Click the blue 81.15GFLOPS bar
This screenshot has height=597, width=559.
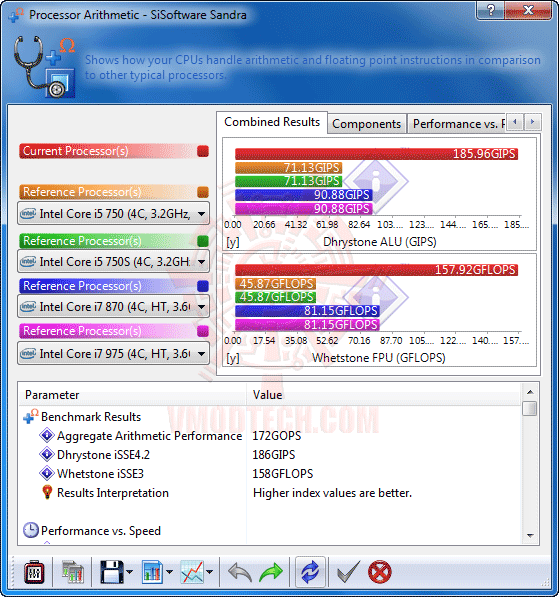click(307, 311)
